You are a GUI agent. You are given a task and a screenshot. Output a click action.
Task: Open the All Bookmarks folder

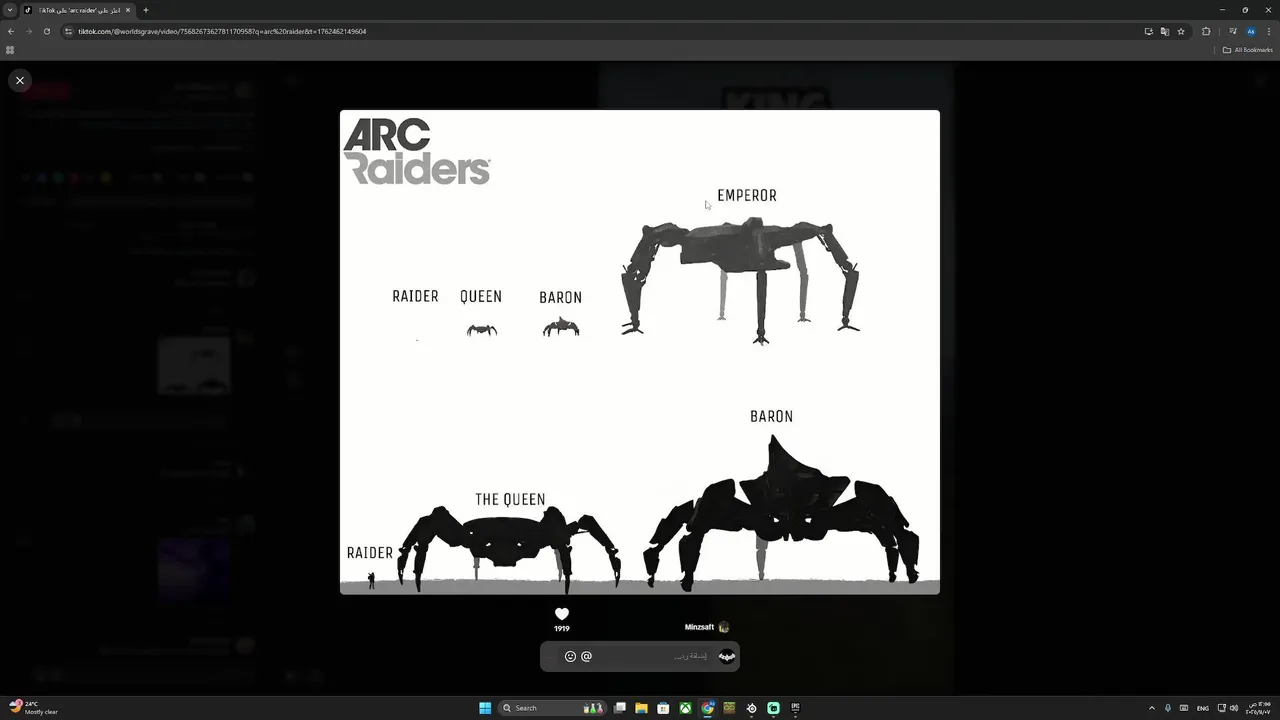coord(1247,50)
